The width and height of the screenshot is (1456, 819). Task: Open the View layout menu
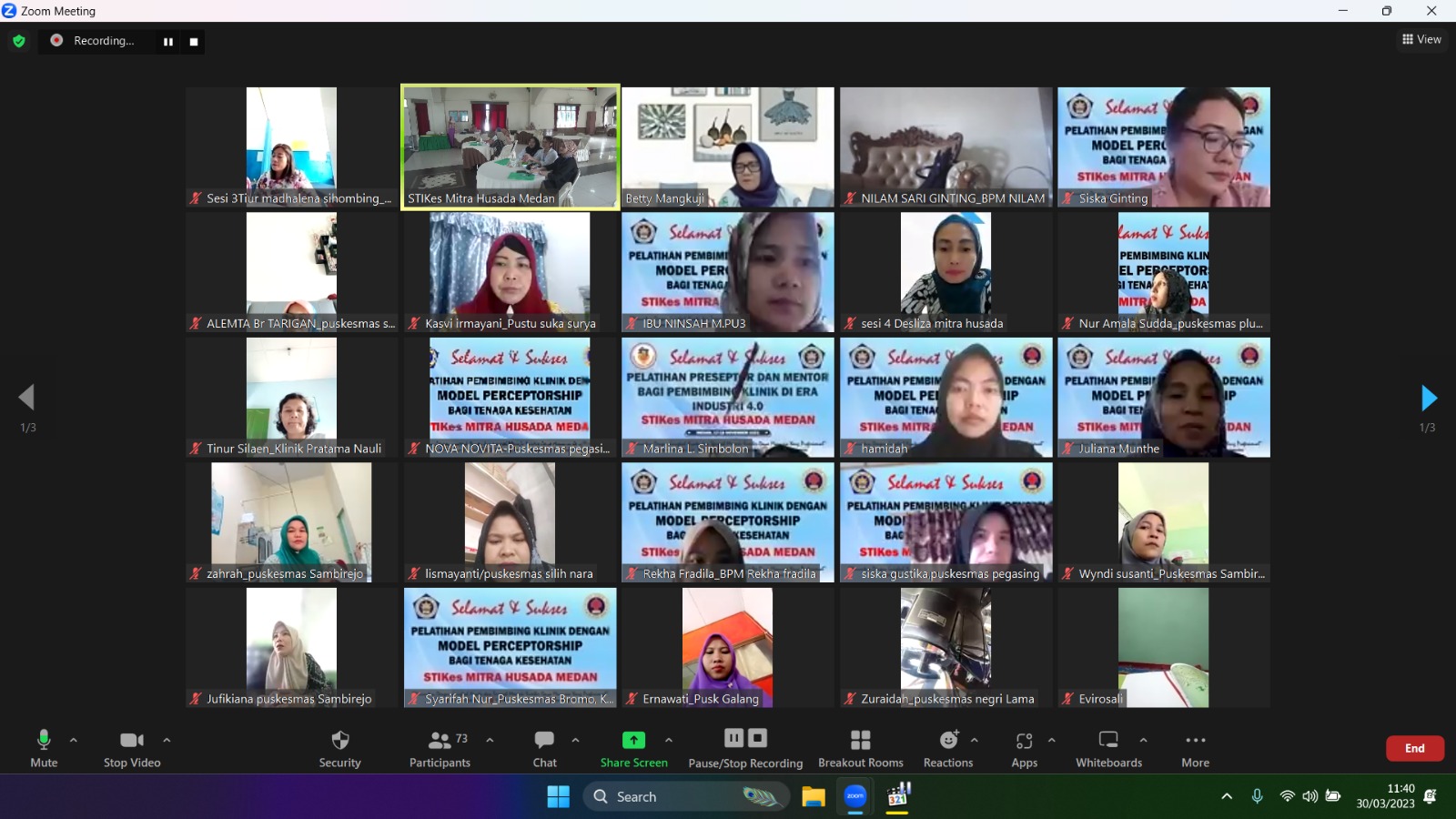(1421, 39)
